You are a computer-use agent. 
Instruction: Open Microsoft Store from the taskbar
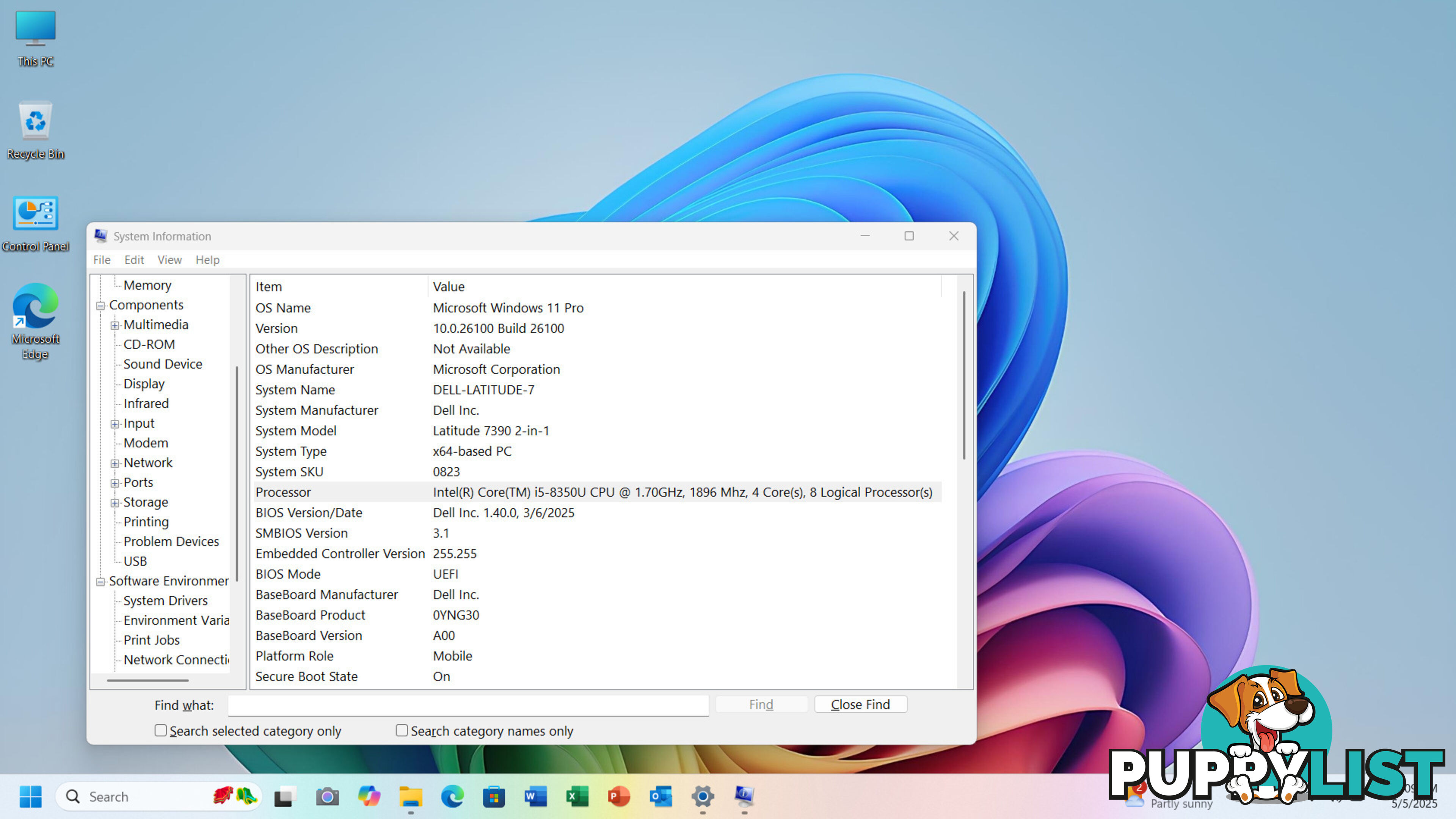(494, 796)
